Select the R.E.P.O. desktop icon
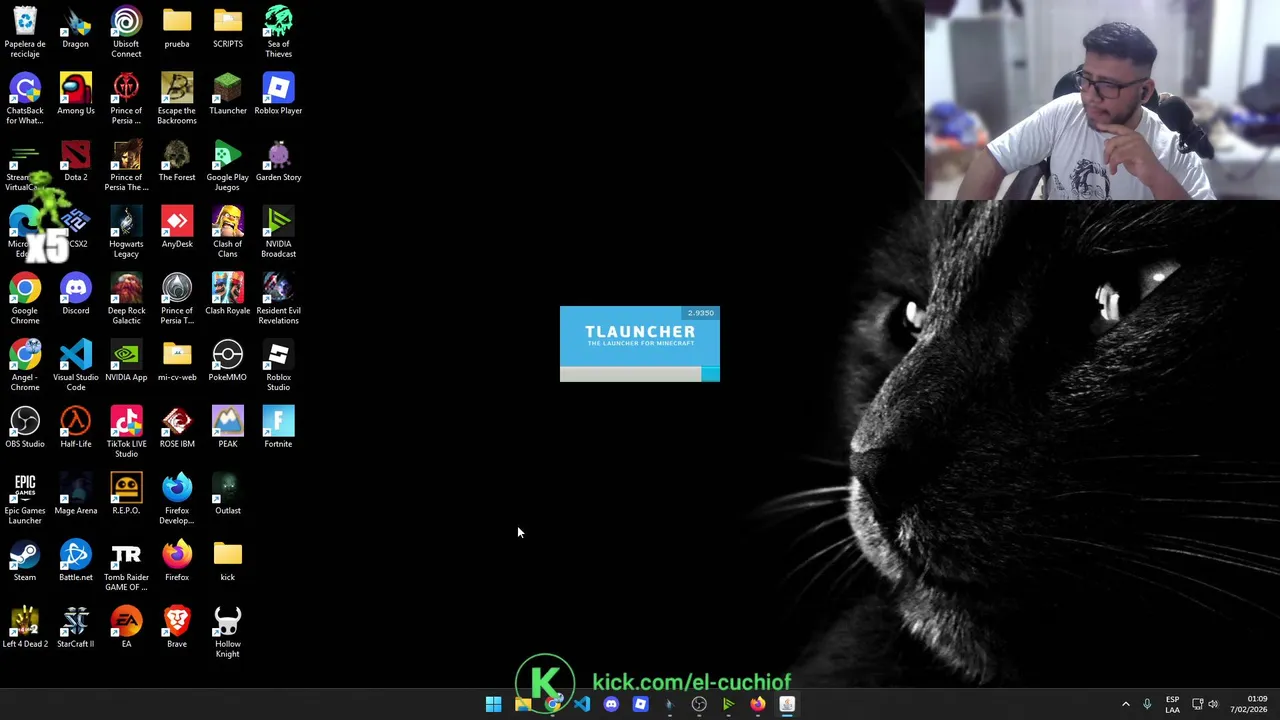Screen dimensions: 1280x720 126,495
